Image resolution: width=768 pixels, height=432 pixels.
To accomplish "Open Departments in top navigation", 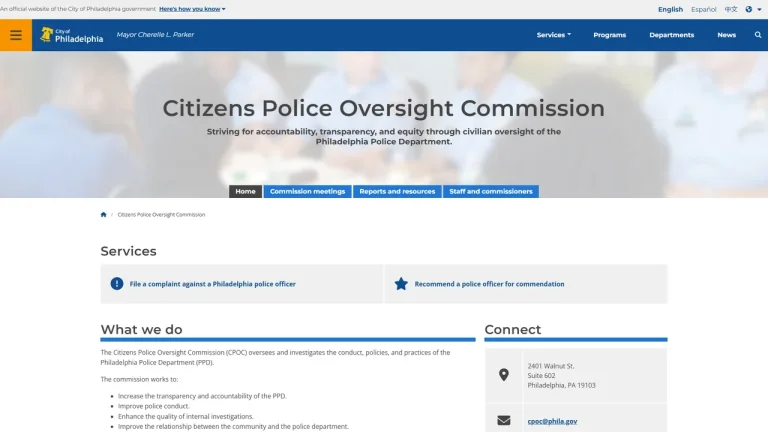I will pos(672,35).
